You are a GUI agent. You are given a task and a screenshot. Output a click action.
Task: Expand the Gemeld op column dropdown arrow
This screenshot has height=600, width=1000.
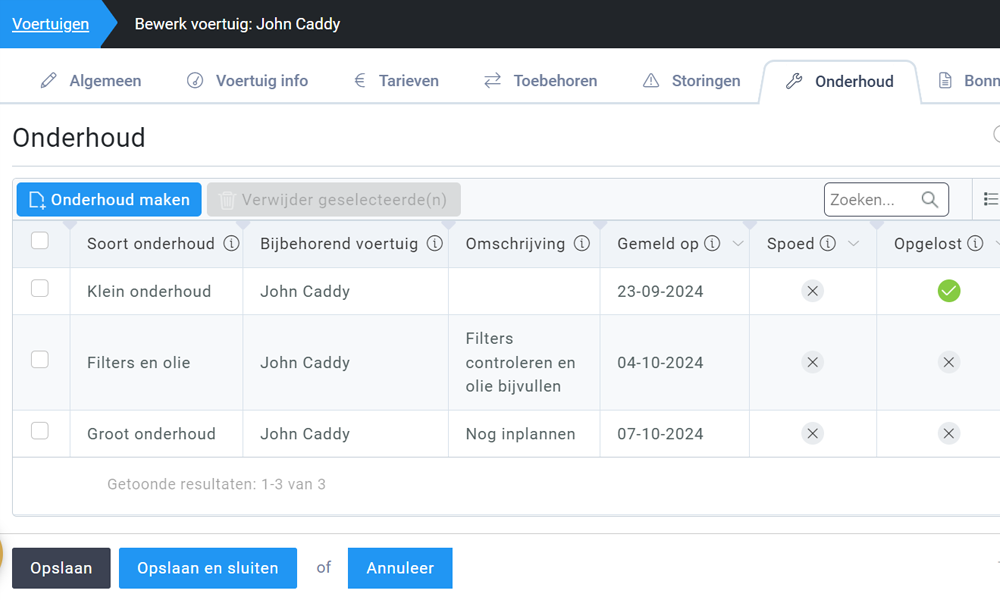coord(738,245)
